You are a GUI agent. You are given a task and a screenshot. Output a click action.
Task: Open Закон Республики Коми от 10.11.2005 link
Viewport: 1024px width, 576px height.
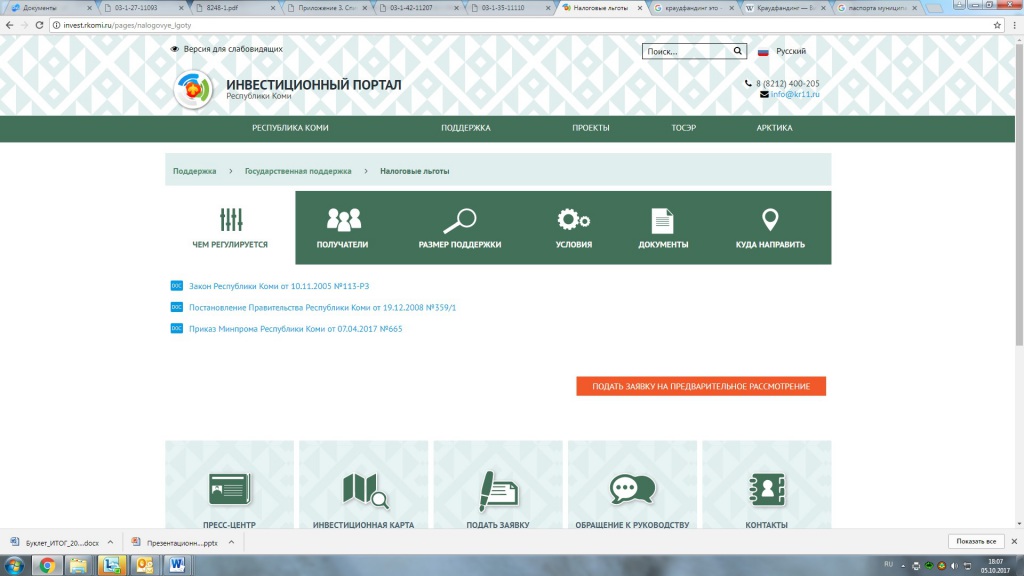[x=279, y=286]
